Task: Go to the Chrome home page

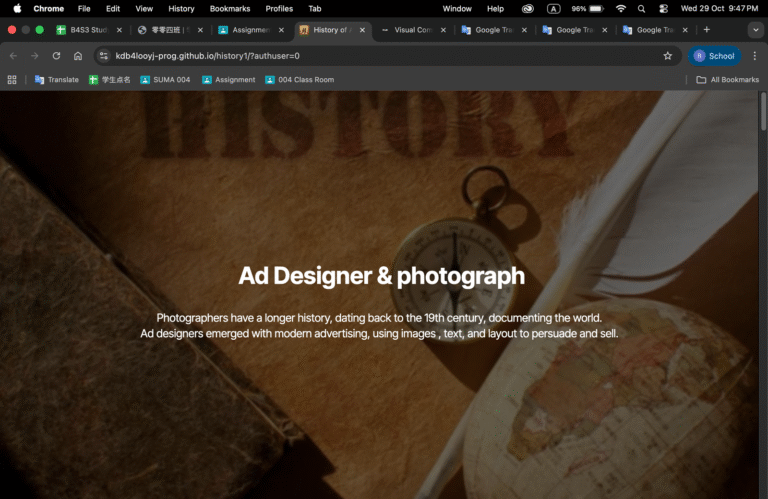Action: [78, 56]
